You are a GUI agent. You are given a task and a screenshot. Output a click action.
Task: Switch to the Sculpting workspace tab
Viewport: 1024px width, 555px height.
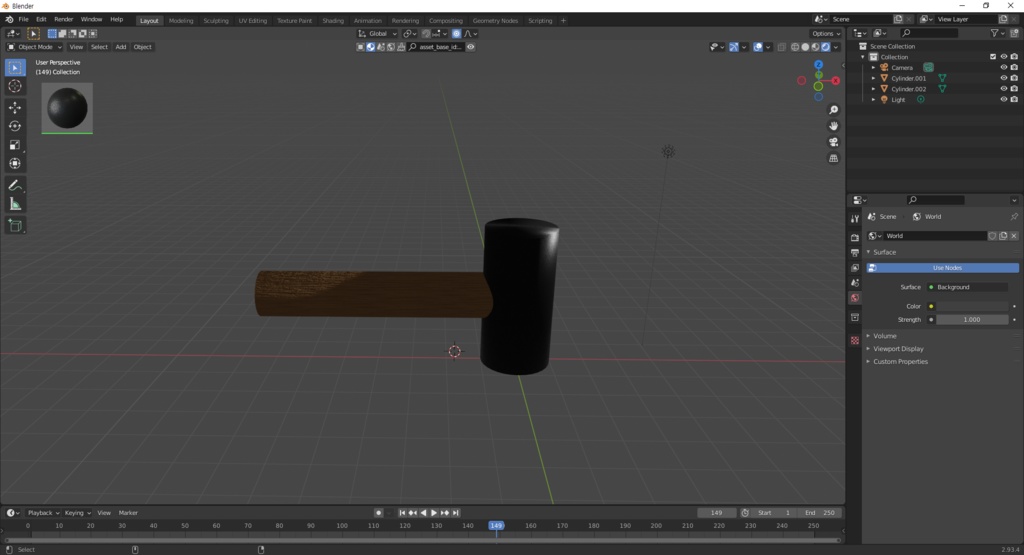pos(215,20)
